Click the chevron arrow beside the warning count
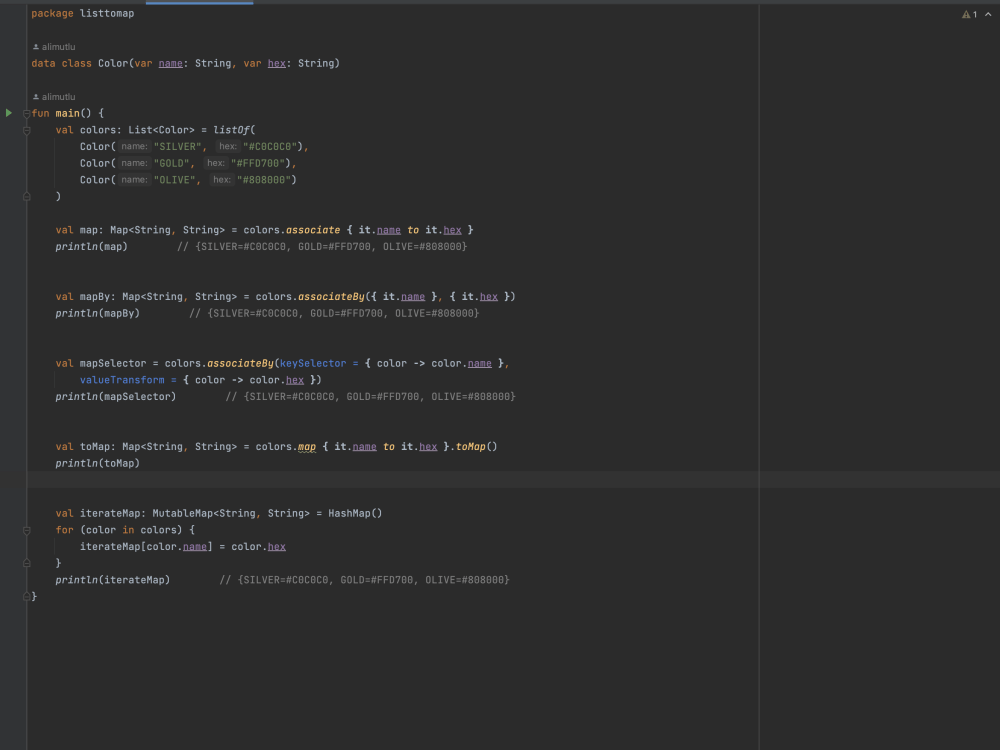This screenshot has width=1000, height=750. (988, 14)
